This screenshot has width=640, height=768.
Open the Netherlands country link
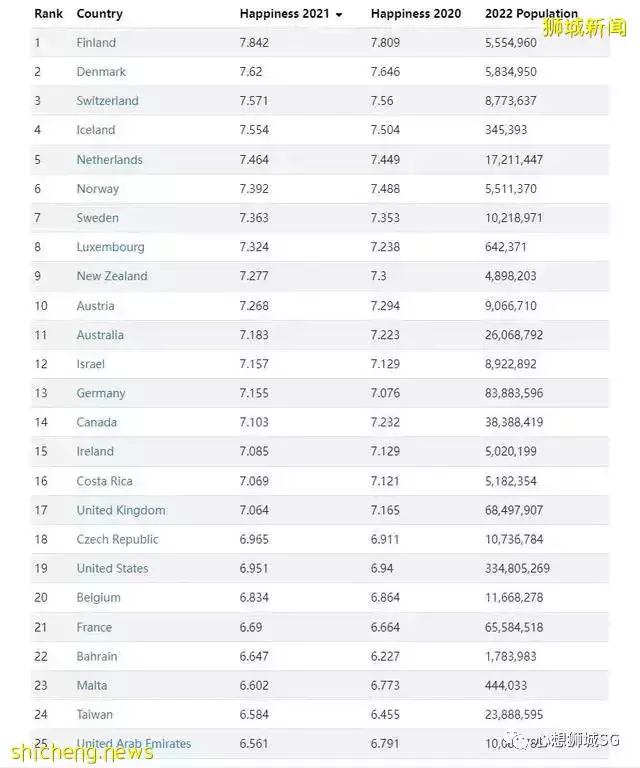point(109,160)
